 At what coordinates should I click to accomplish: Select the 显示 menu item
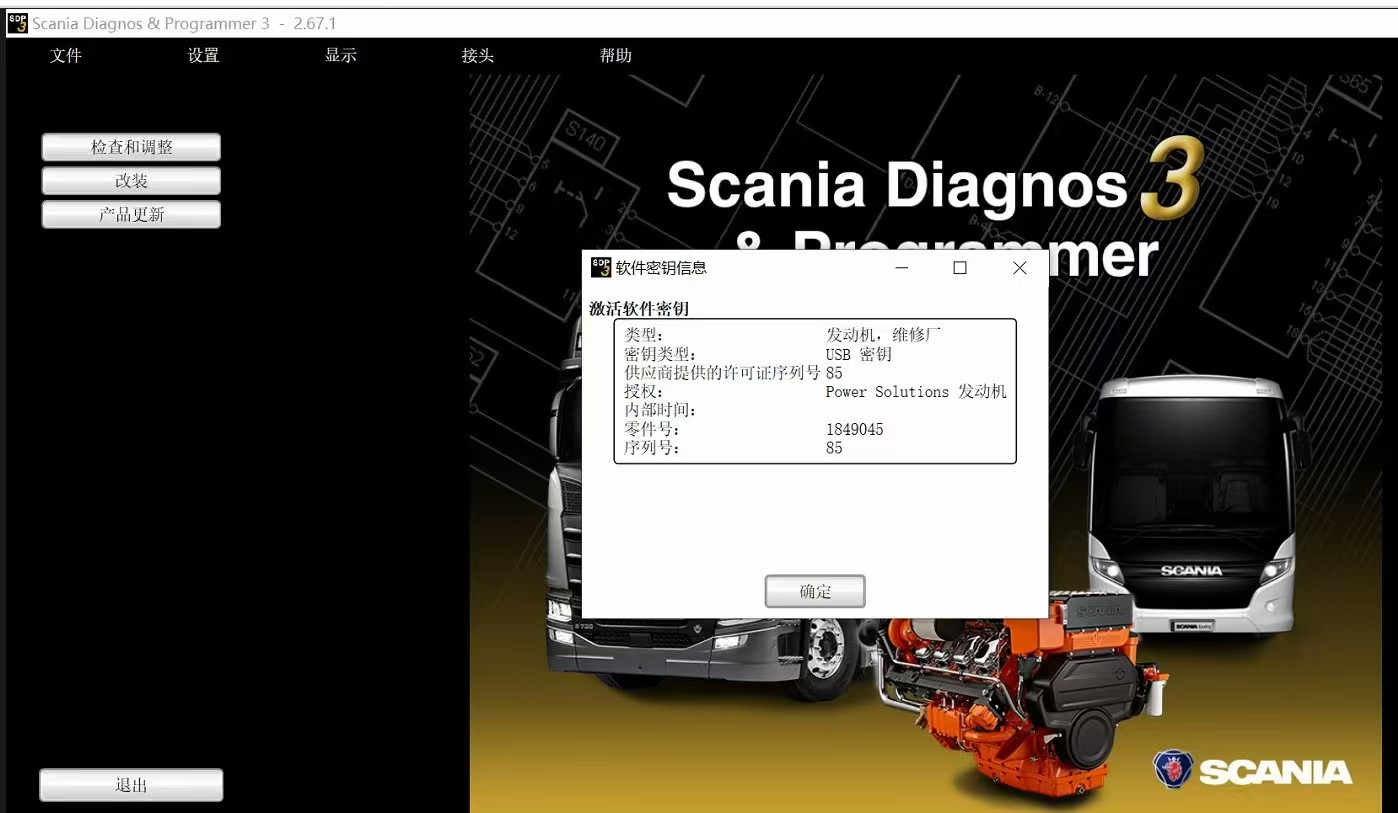pyautogui.click(x=340, y=56)
